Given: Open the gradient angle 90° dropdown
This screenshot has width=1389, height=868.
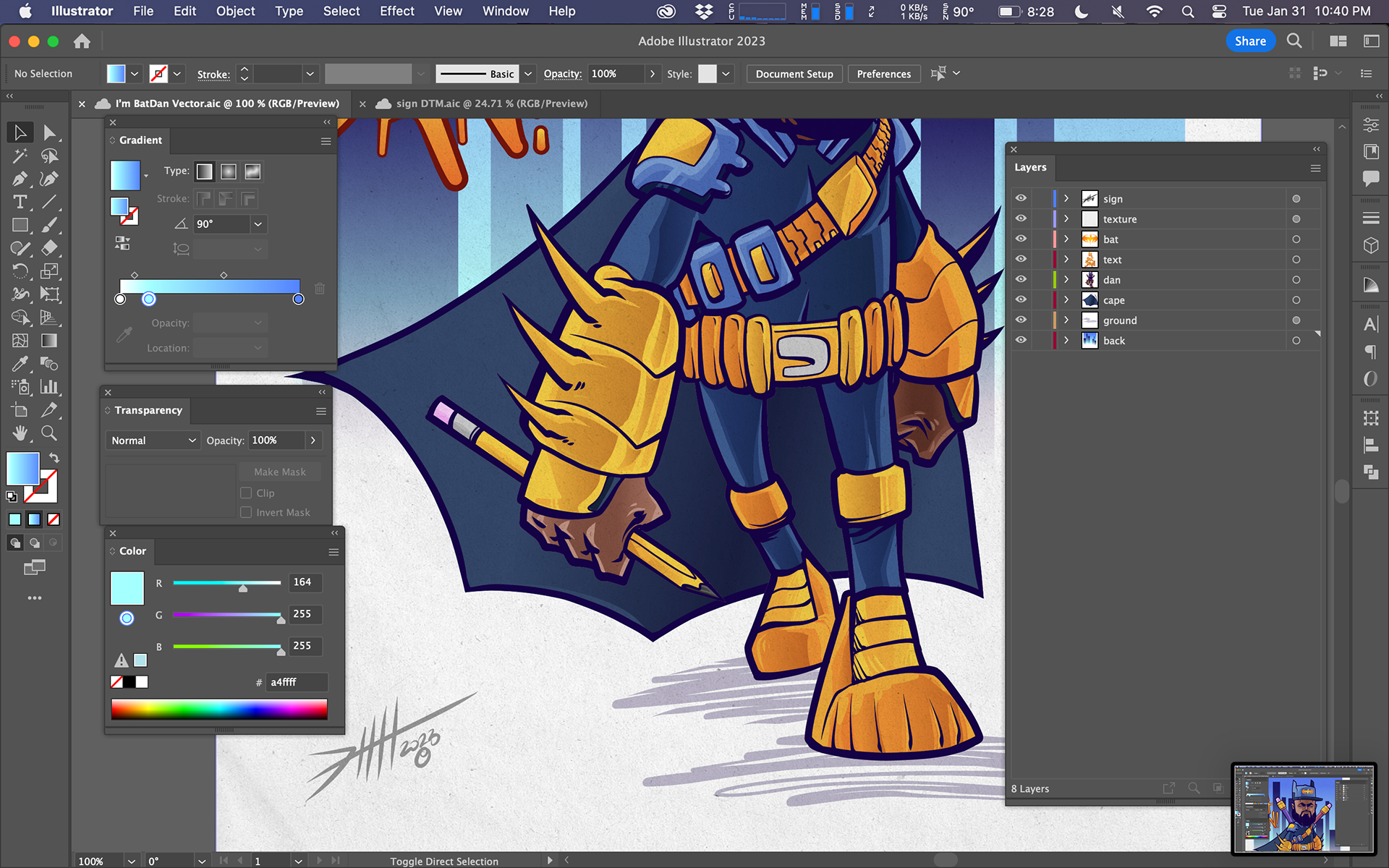Looking at the screenshot, I should click(258, 224).
